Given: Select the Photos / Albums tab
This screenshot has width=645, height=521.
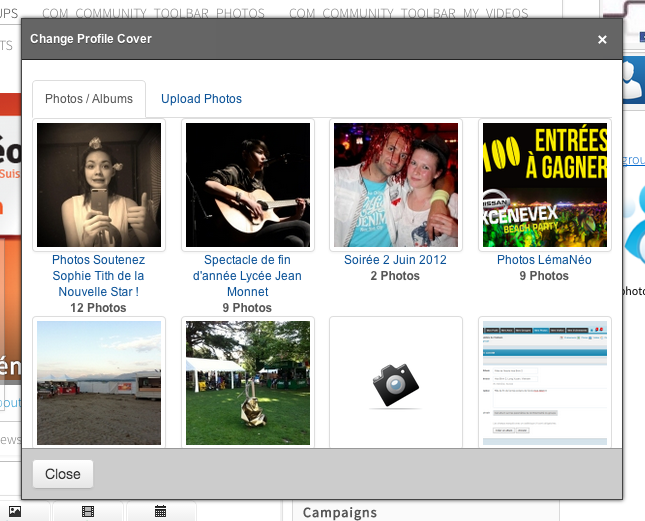Looking at the screenshot, I should pyautogui.click(x=89, y=99).
